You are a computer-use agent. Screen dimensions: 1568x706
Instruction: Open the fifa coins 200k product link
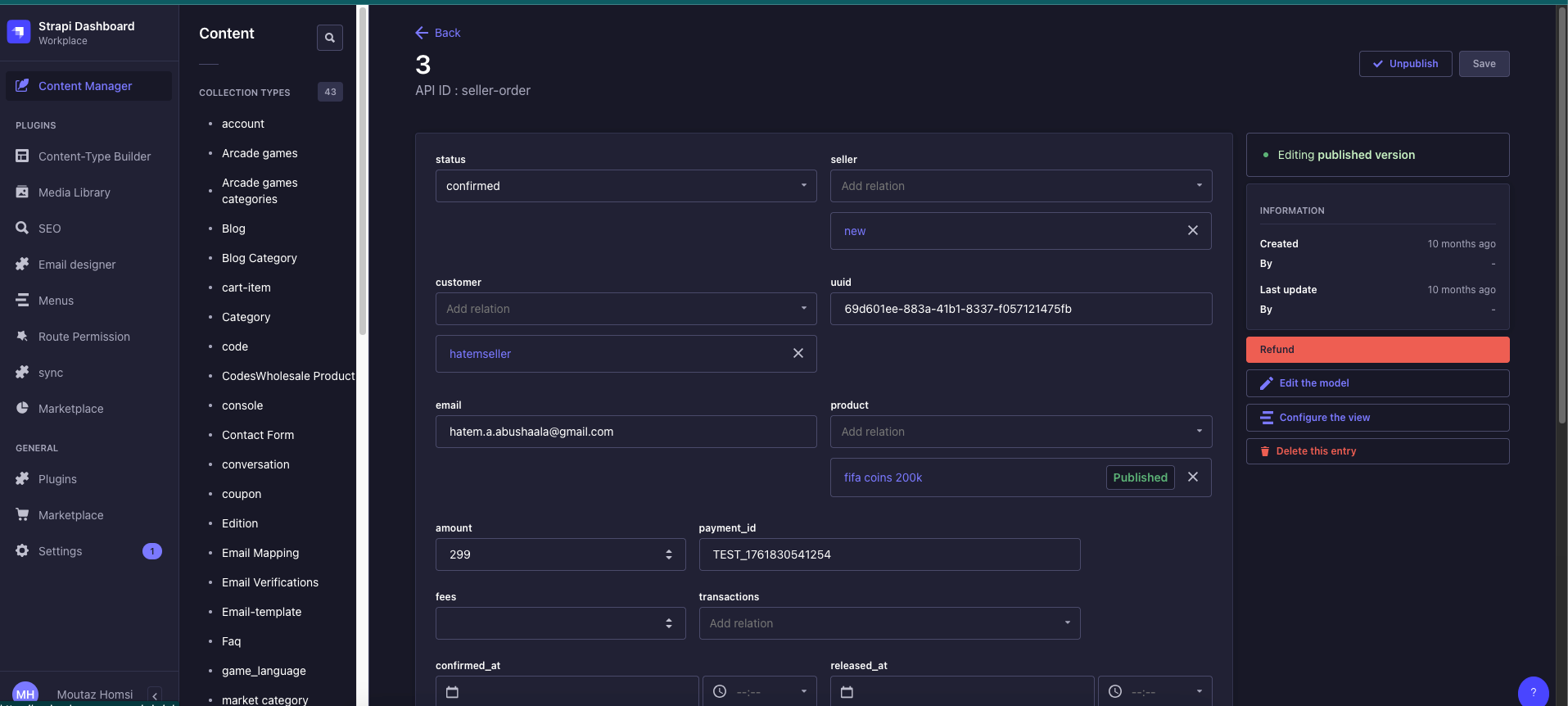883,477
